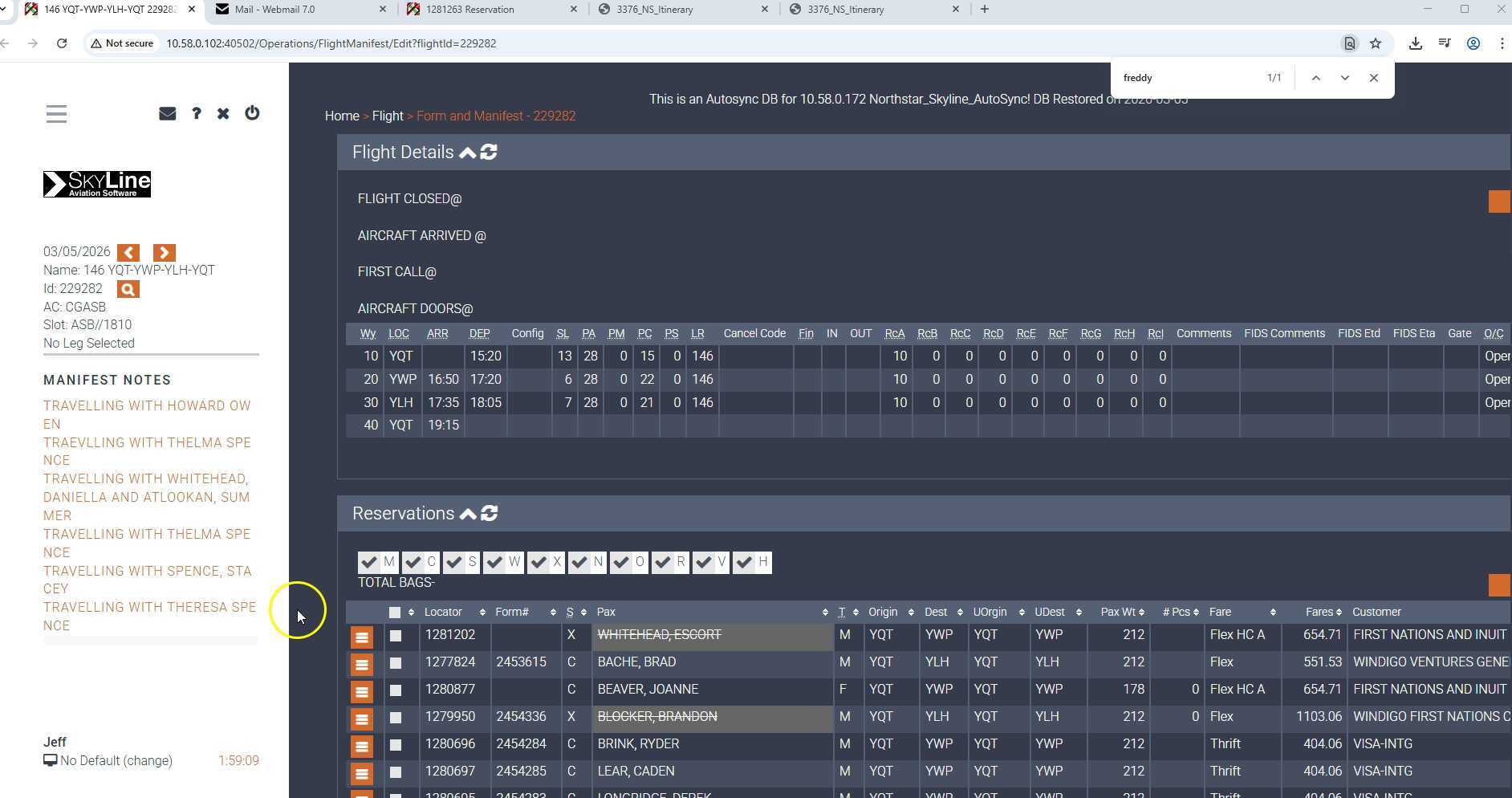Refresh the Flight Details panel
This screenshot has width=1512, height=798.
(x=489, y=152)
